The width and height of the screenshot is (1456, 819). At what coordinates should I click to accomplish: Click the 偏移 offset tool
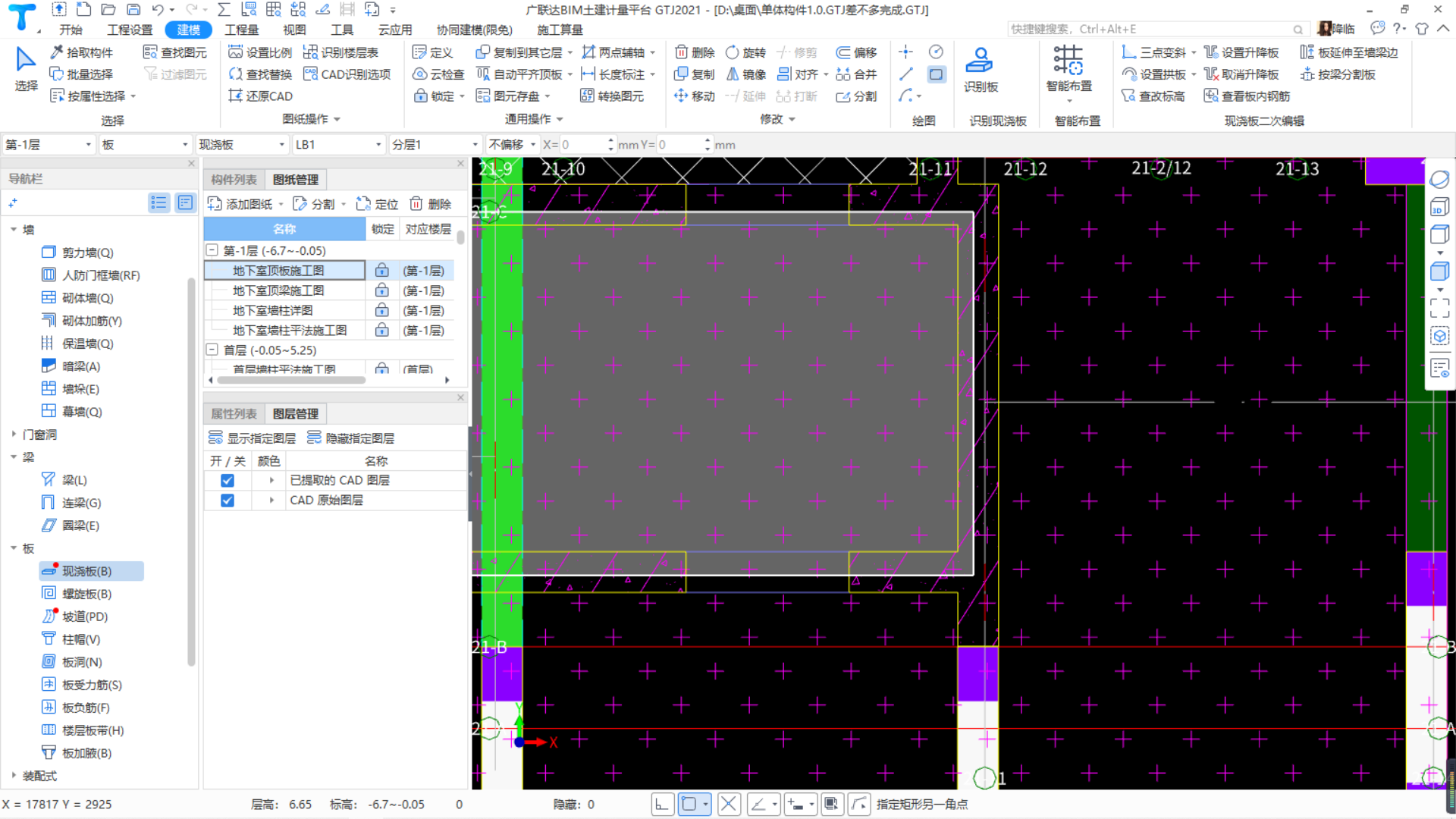point(856,52)
